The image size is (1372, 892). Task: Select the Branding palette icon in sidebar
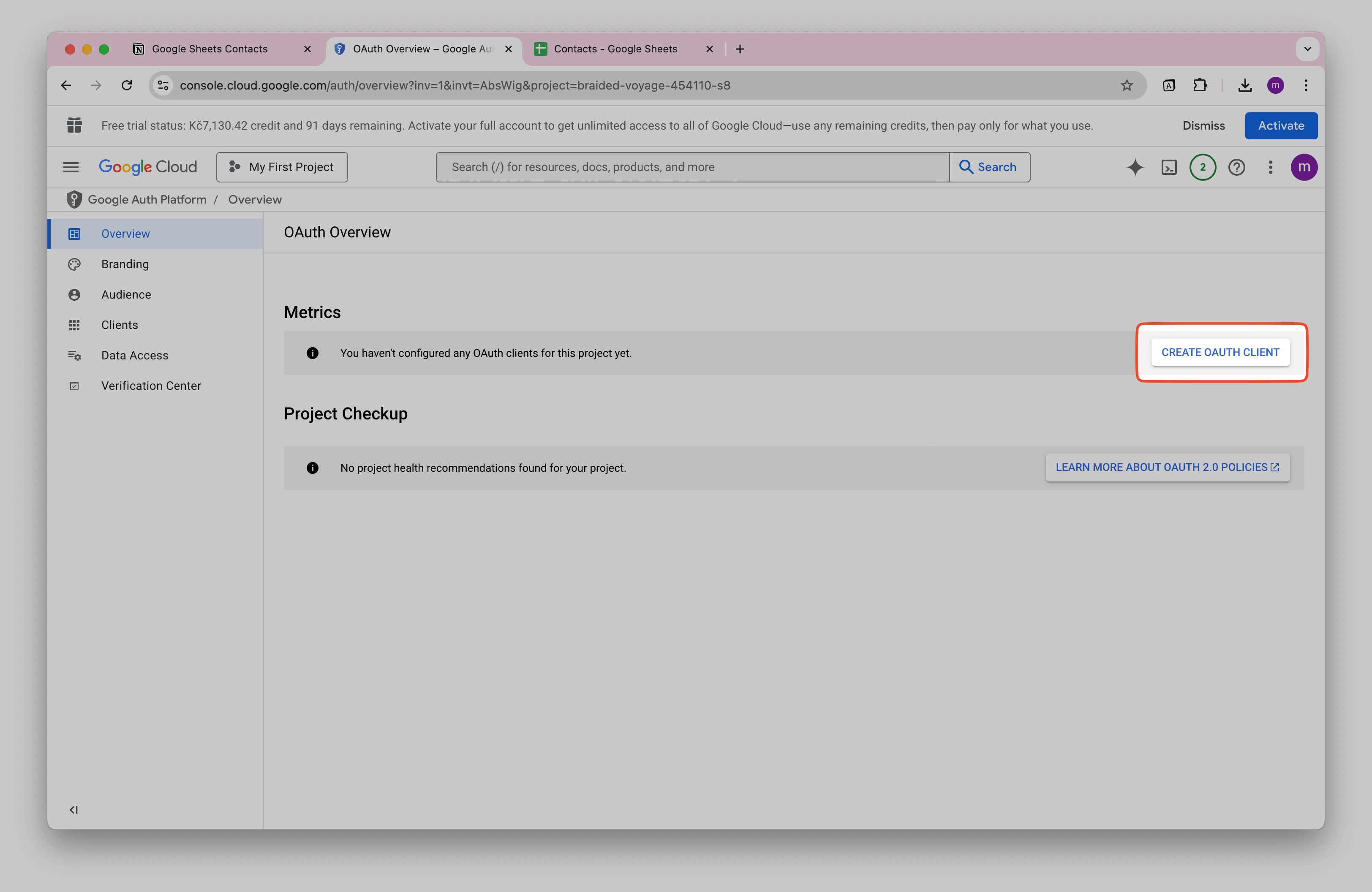pyautogui.click(x=74, y=264)
